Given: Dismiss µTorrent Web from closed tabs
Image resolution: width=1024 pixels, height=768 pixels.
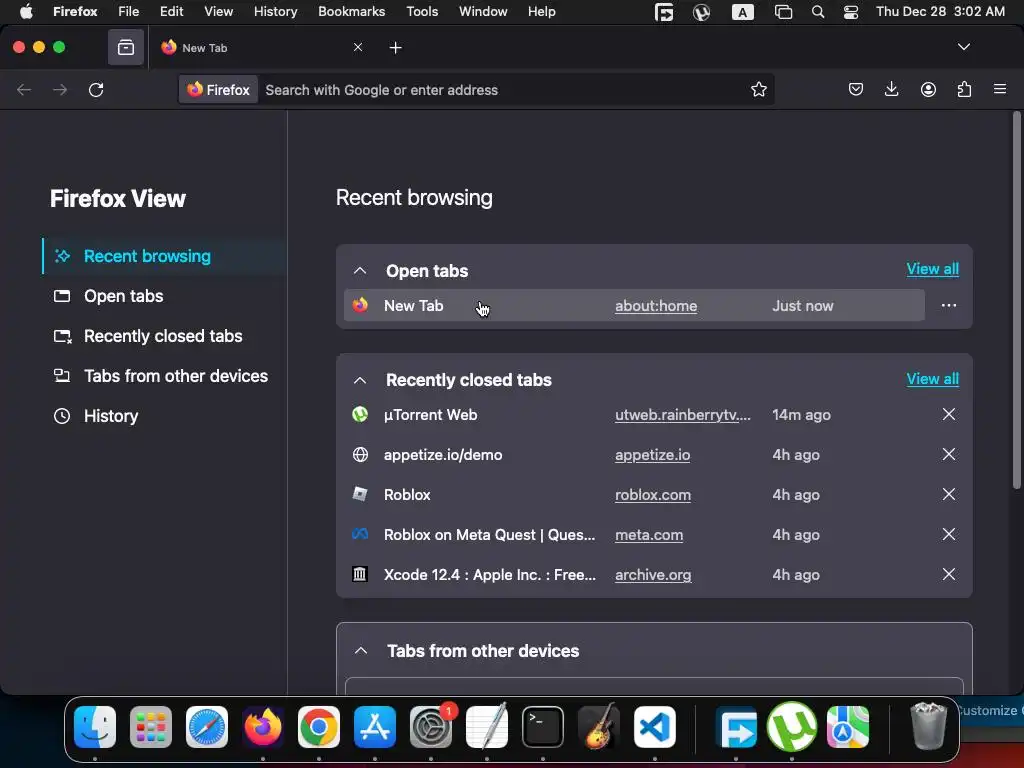Looking at the screenshot, I should pyautogui.click(x=949, y=415).
